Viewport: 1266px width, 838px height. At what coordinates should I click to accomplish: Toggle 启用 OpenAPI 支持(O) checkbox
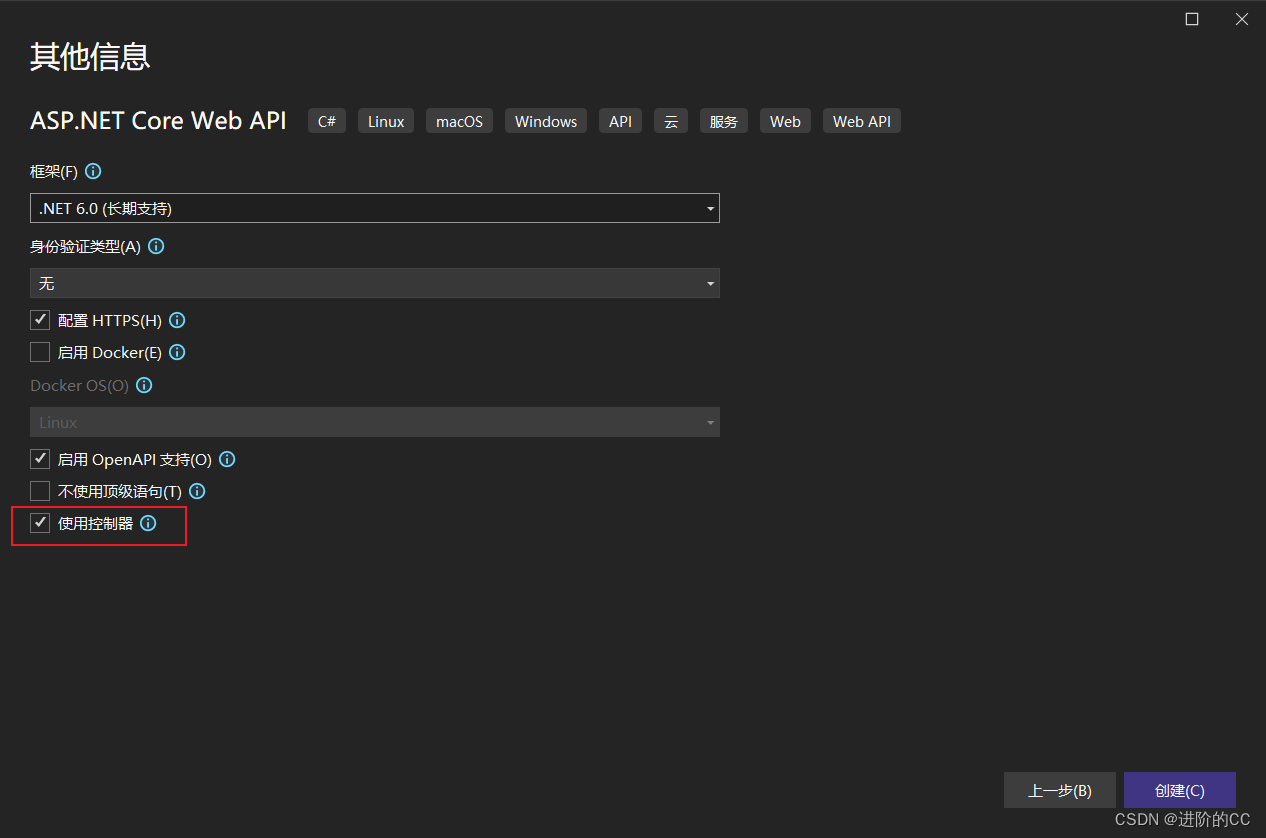[40, 459]
